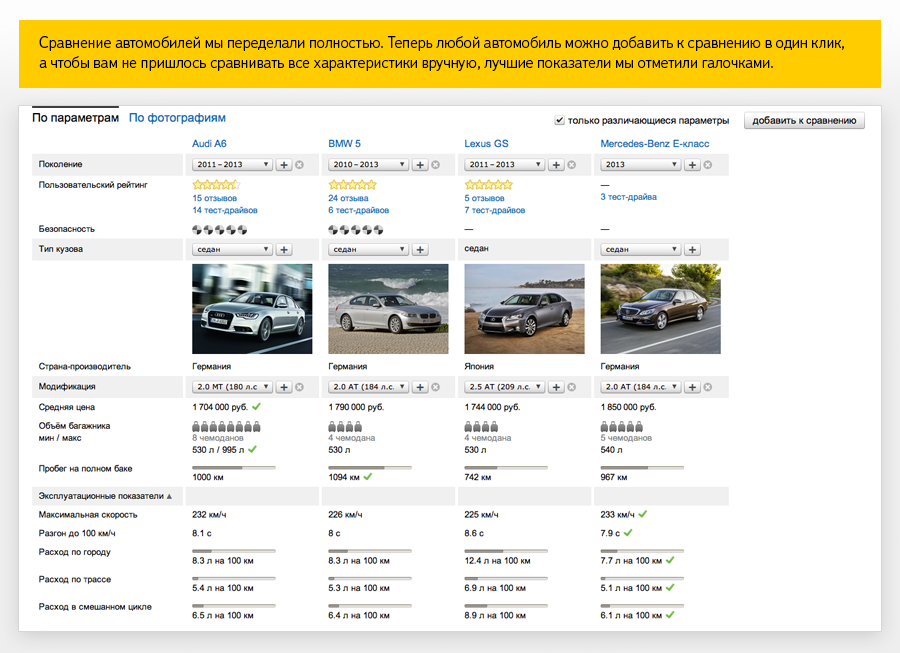
Task: Open Lexus GS '7 тест-драйвов' link
Action: pos(495,210)
